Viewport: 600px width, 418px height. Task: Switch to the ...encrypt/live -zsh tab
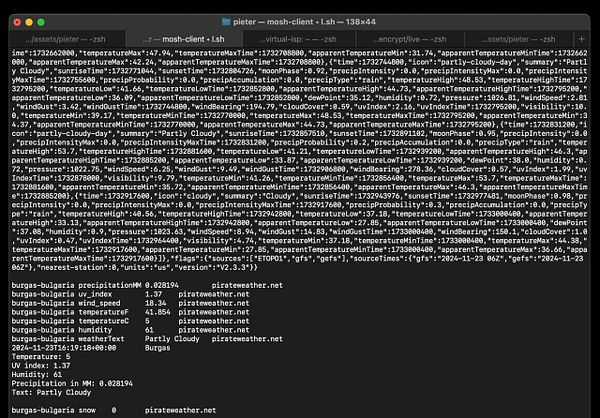[x=410, y=39]
